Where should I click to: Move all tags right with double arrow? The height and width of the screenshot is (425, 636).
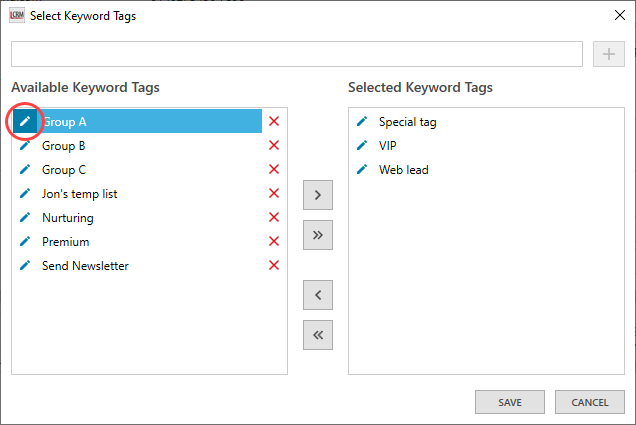[317, 235]
